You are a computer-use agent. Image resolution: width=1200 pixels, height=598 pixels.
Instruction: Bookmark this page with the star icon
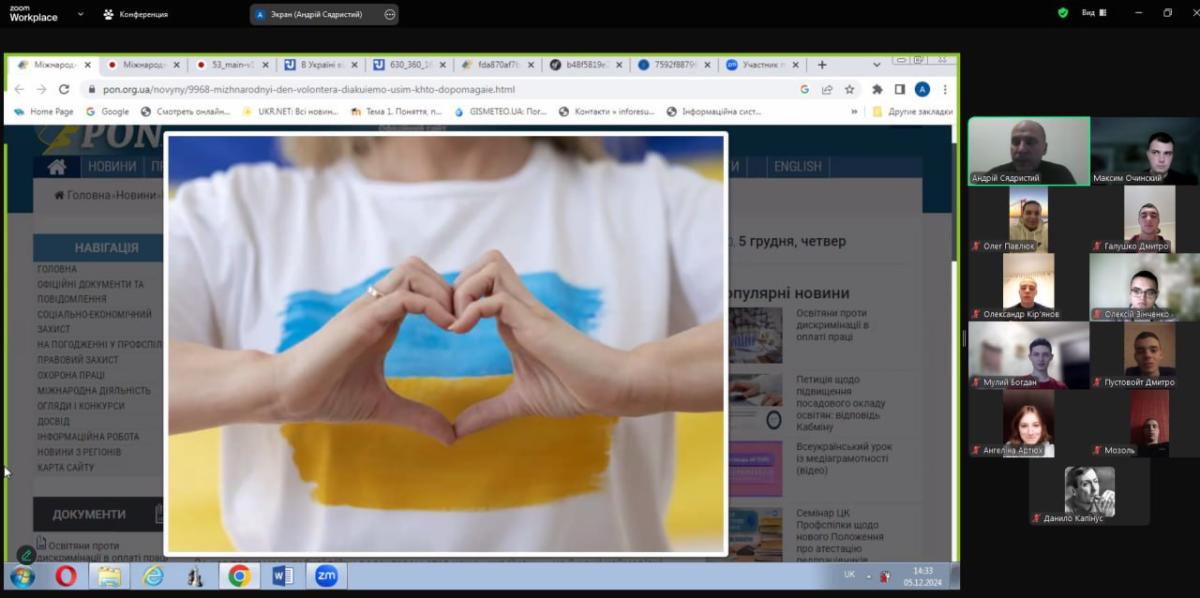pos(849,89)
